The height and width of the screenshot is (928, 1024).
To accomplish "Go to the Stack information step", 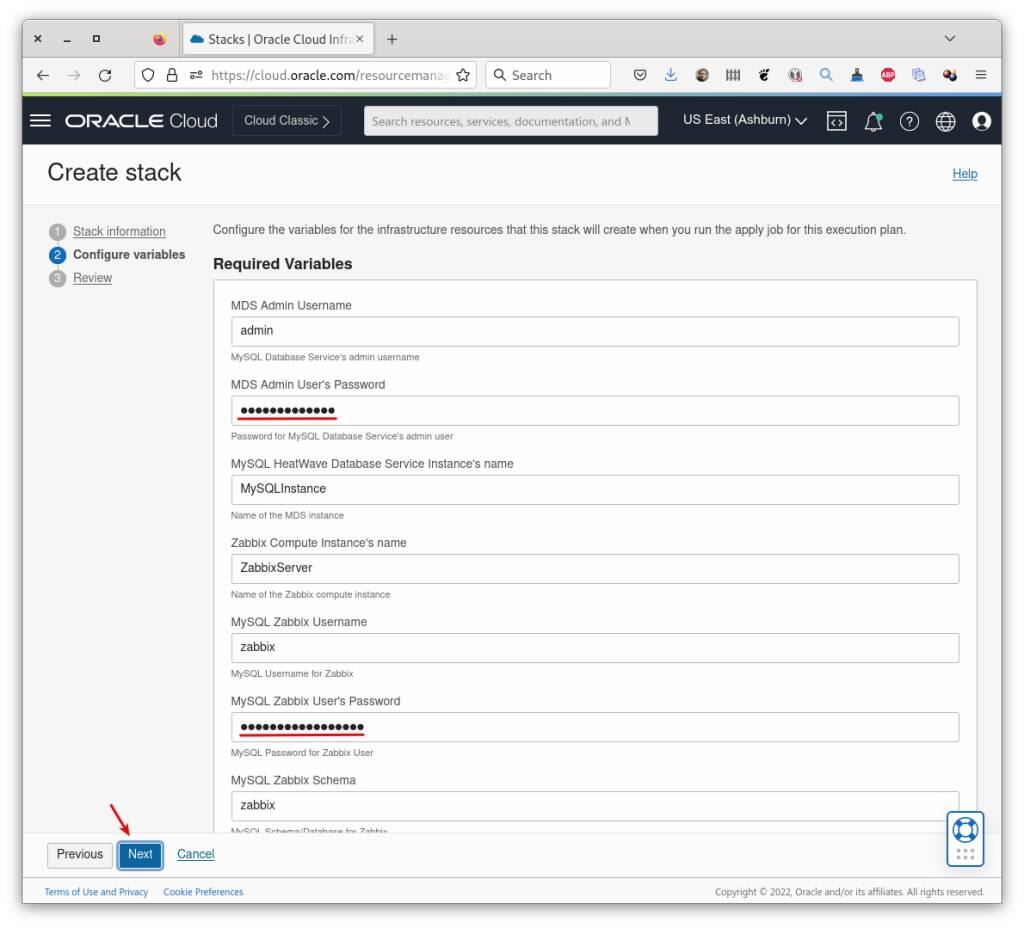I will coord(119,231).
